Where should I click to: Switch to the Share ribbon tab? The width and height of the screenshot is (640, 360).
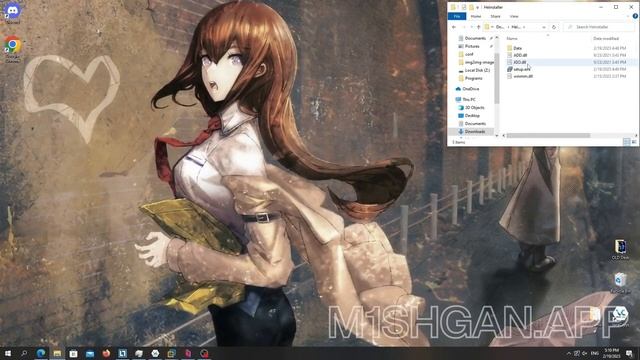495,16
